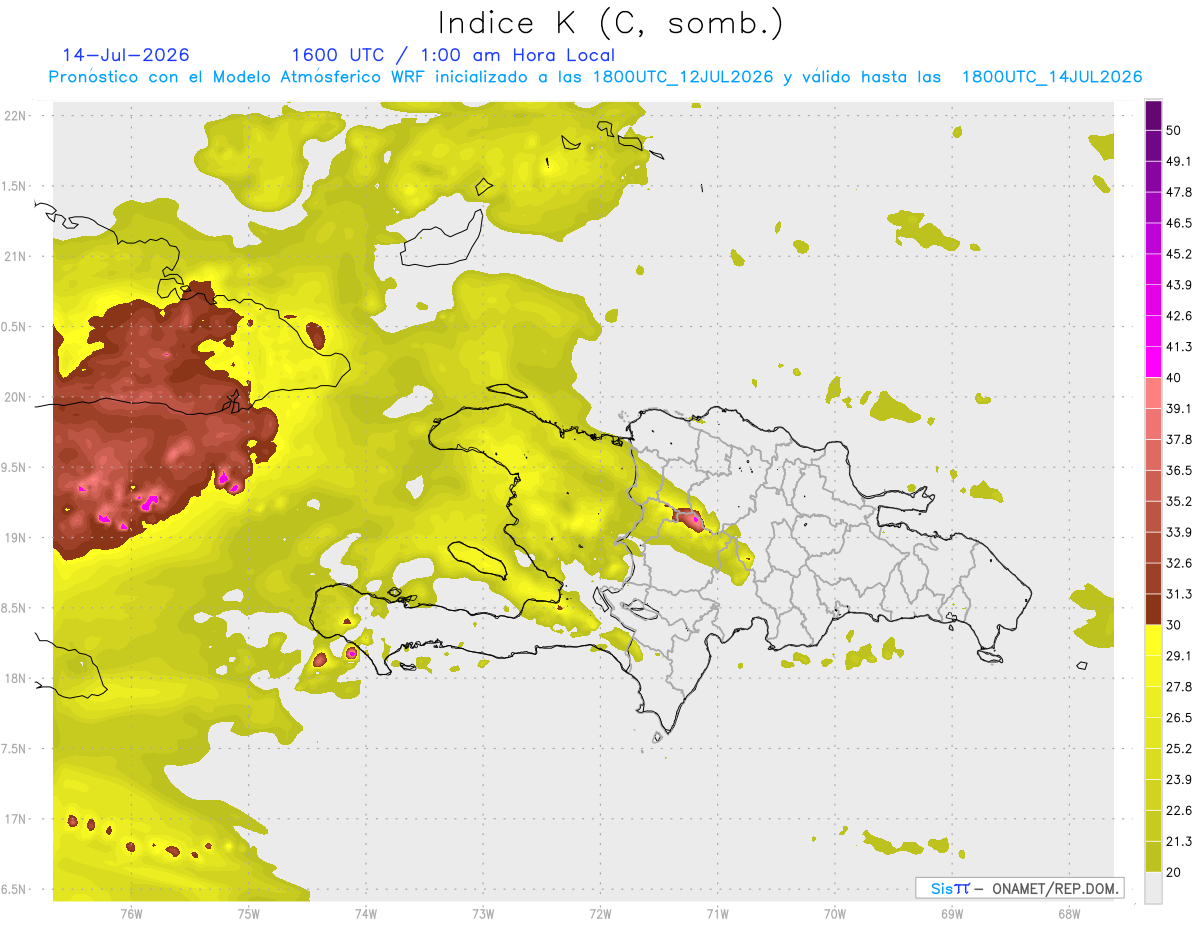Click the legend value '47.8'

tap(1179, 192)
